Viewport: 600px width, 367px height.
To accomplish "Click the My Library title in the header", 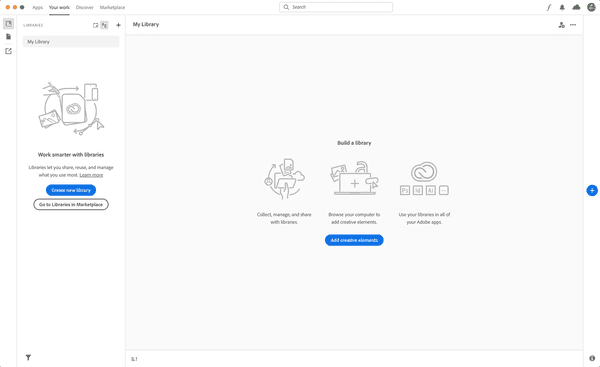I will click(x=146, y=24).
